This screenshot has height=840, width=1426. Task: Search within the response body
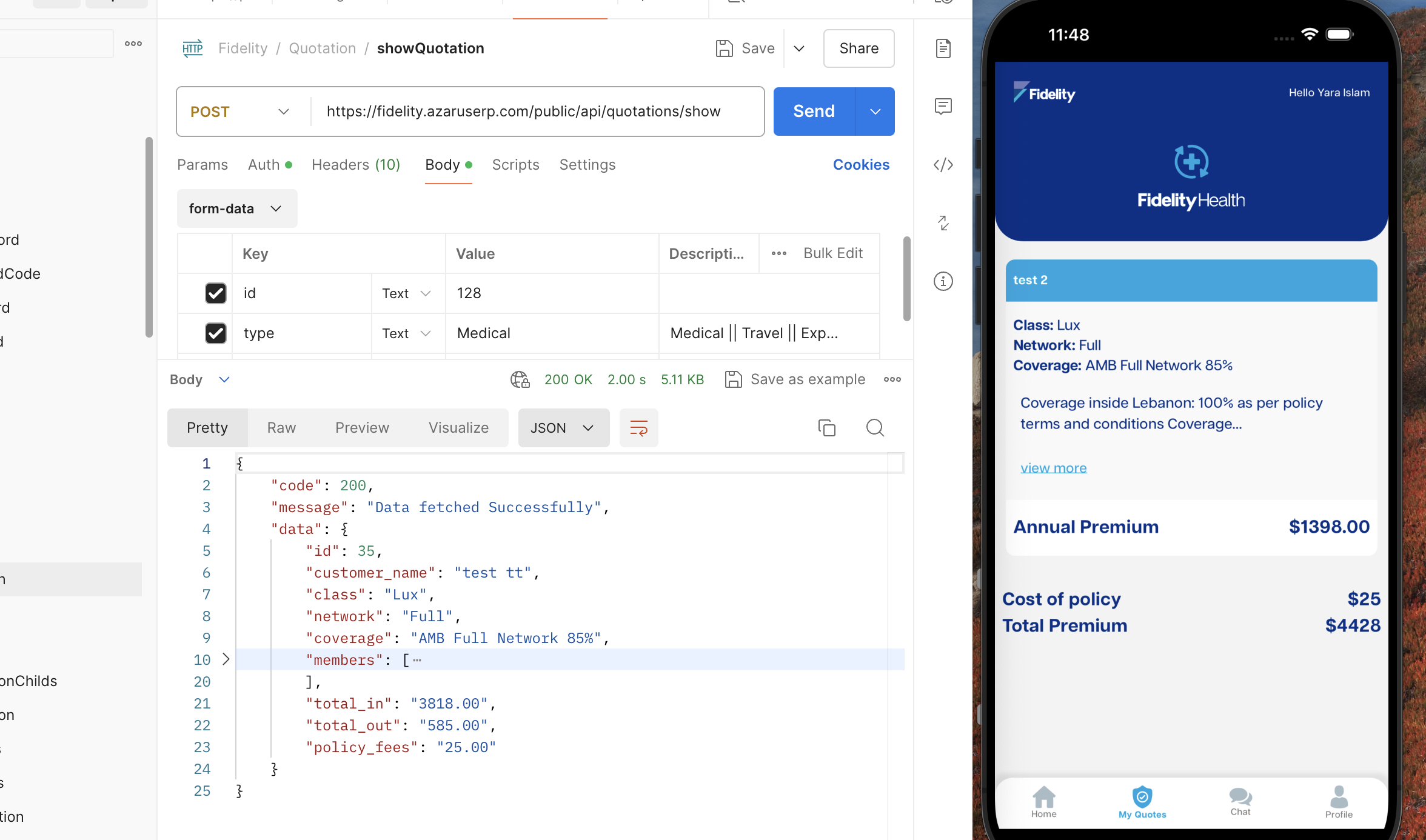(x=875, y=428)
